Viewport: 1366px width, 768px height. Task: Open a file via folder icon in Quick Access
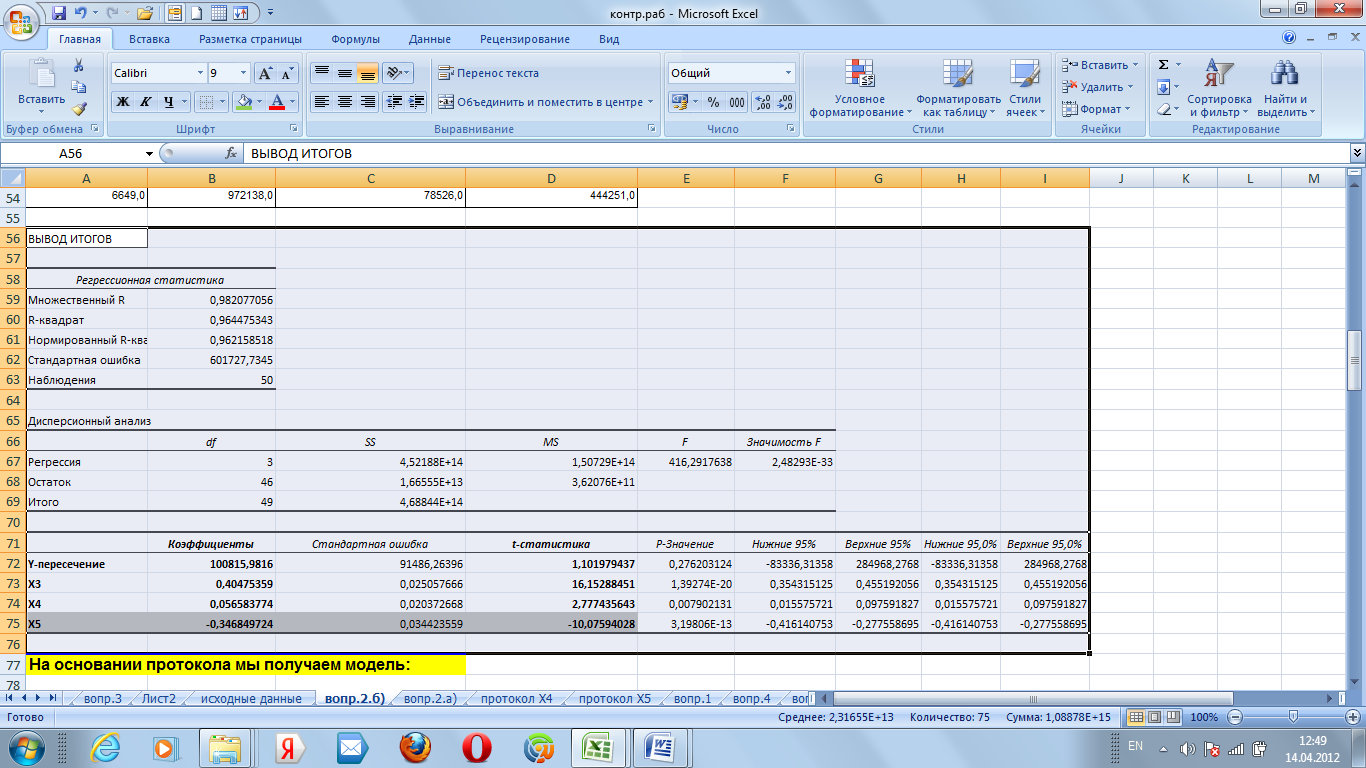(x=144, y=13)
